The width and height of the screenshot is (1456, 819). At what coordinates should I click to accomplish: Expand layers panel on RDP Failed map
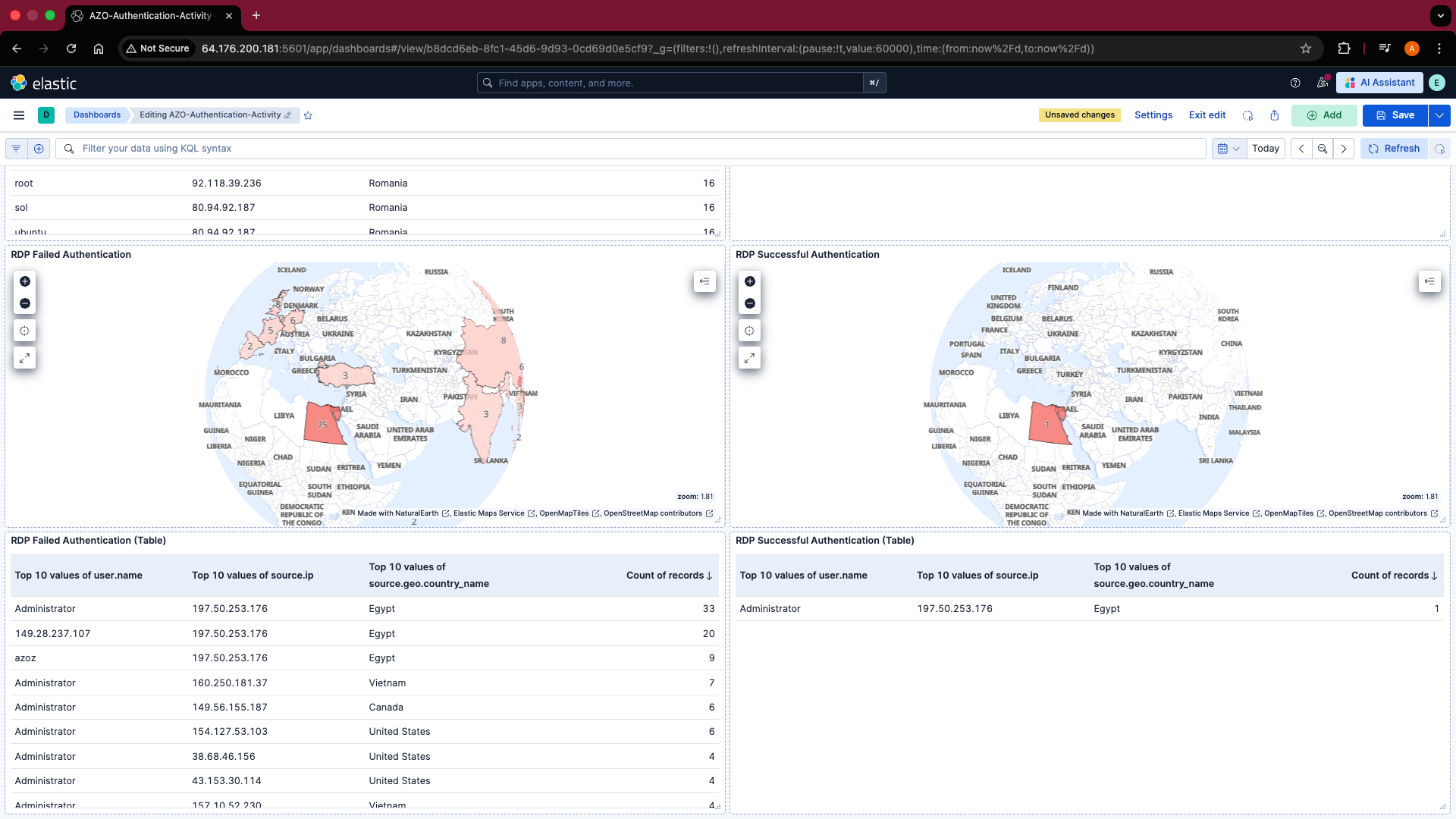pos(704,281)
